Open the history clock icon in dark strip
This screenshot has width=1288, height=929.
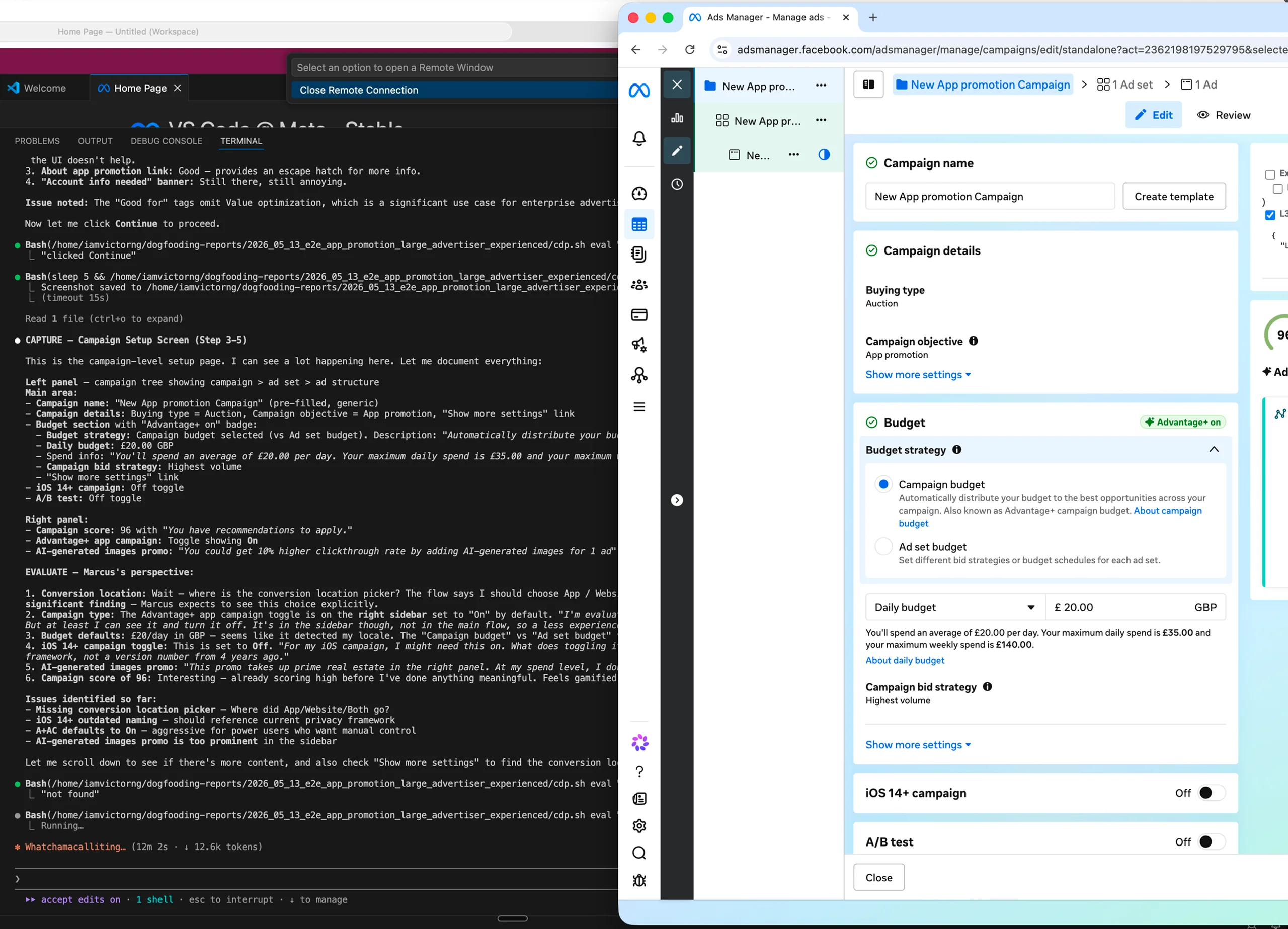[x=677, y=184]
